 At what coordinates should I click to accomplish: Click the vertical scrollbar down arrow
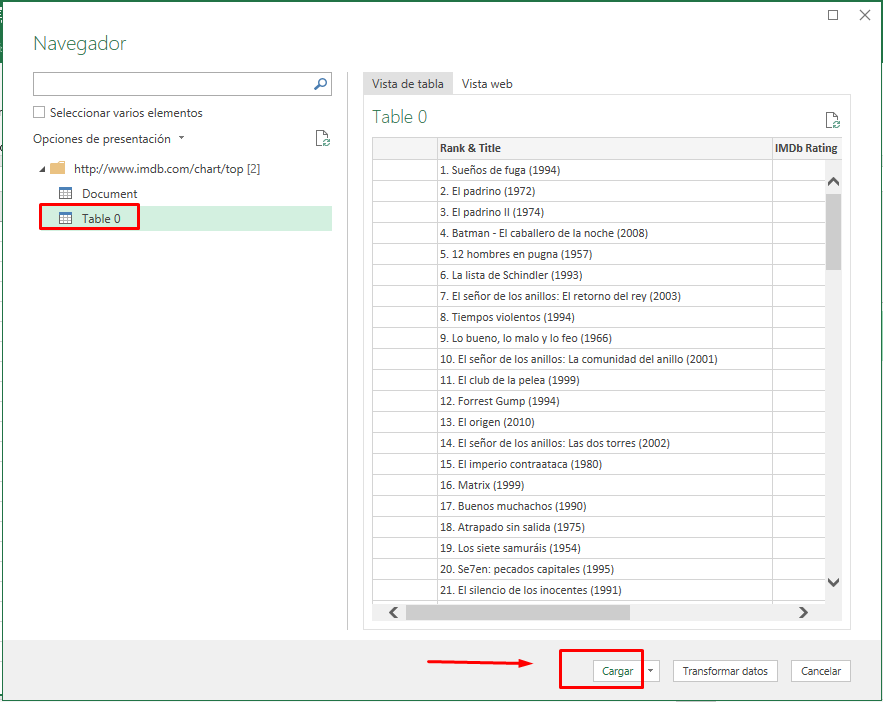[x=834, y=582]
